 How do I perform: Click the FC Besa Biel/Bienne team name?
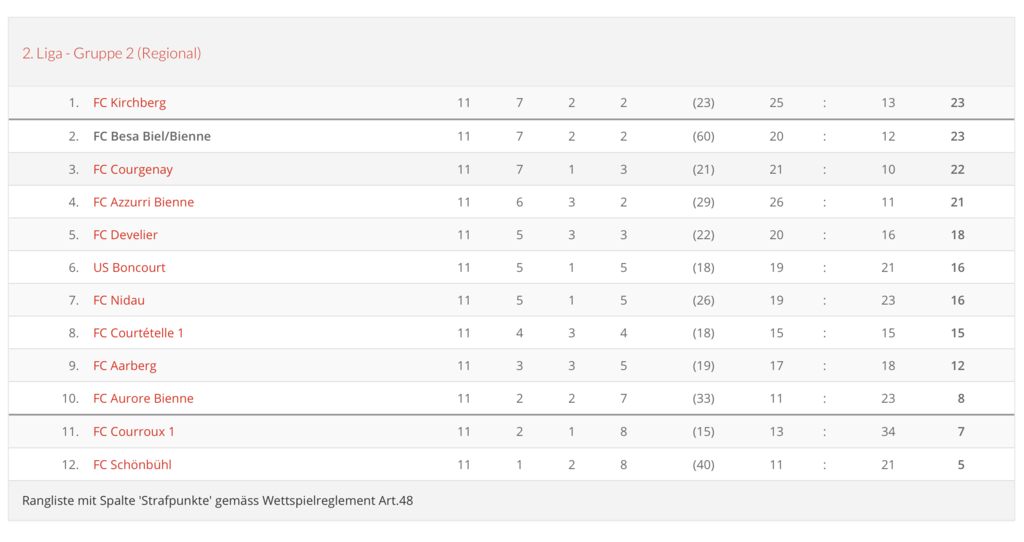151,136
